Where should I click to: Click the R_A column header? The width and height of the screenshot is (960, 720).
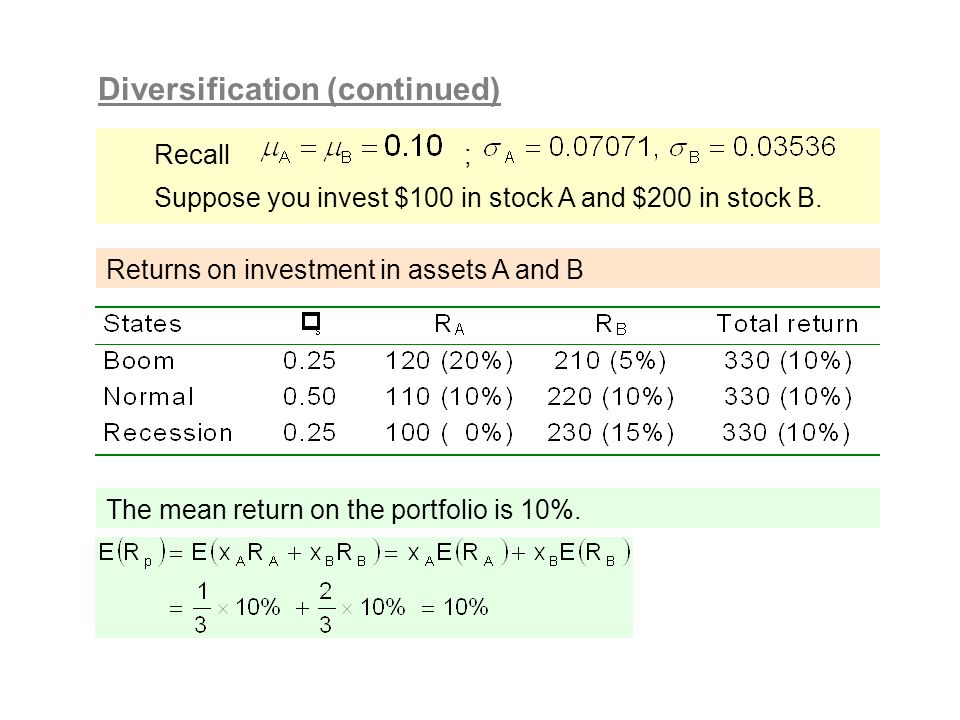(x=449, y=324)
